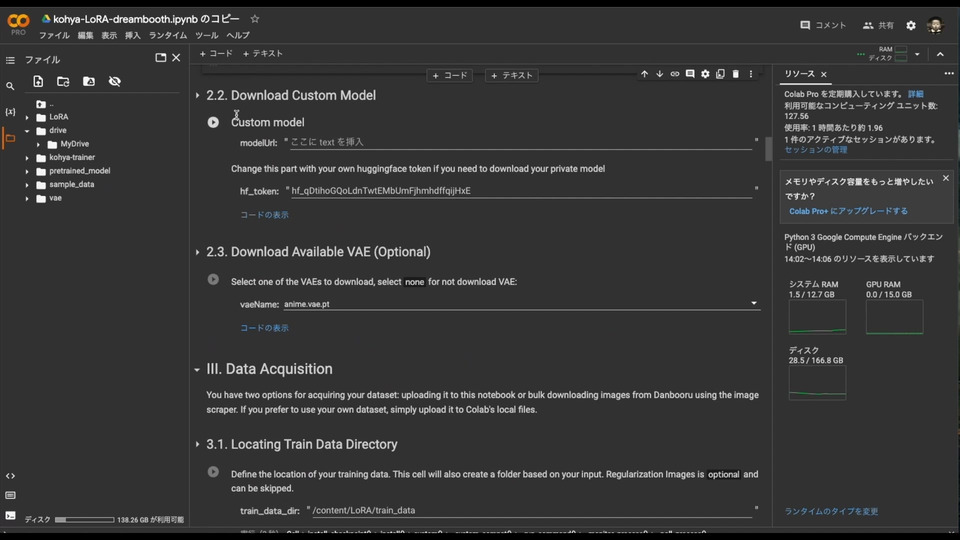This screenshot has width=960, height=540.
Task: Open the ツール menu
Action: point(206,35)
